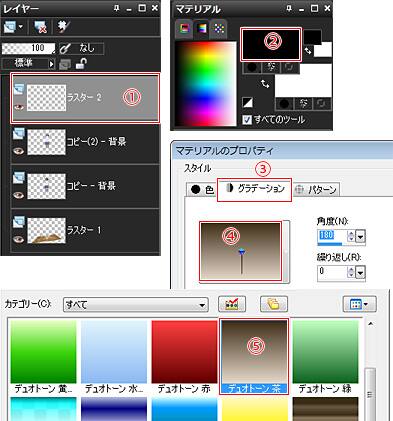
Task: Toggle foreground texture button
Action: pyautogui.click(x=272, y=68)
